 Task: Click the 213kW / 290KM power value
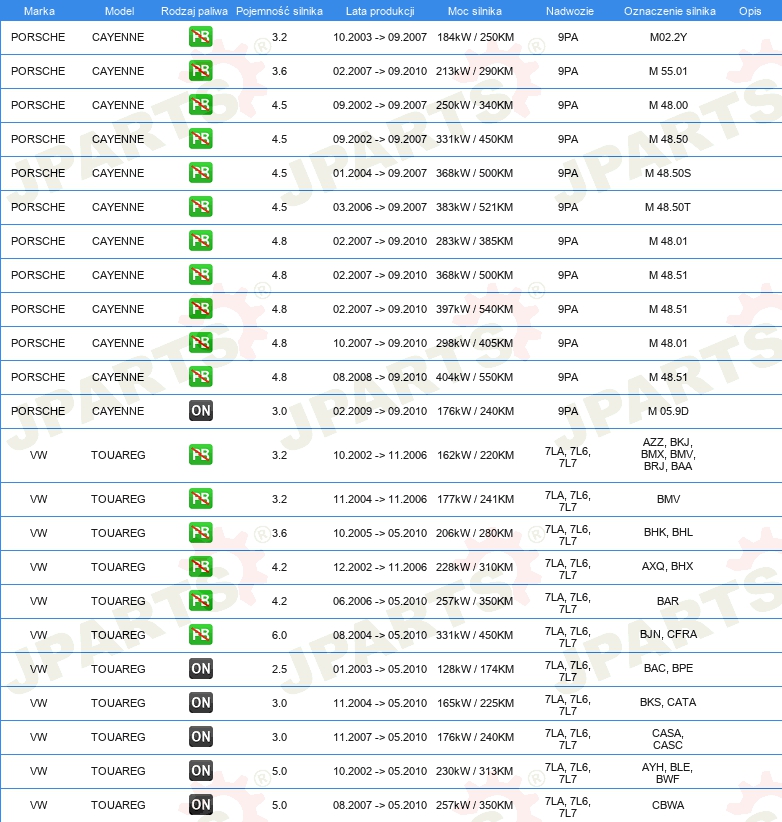coord(475,71)
